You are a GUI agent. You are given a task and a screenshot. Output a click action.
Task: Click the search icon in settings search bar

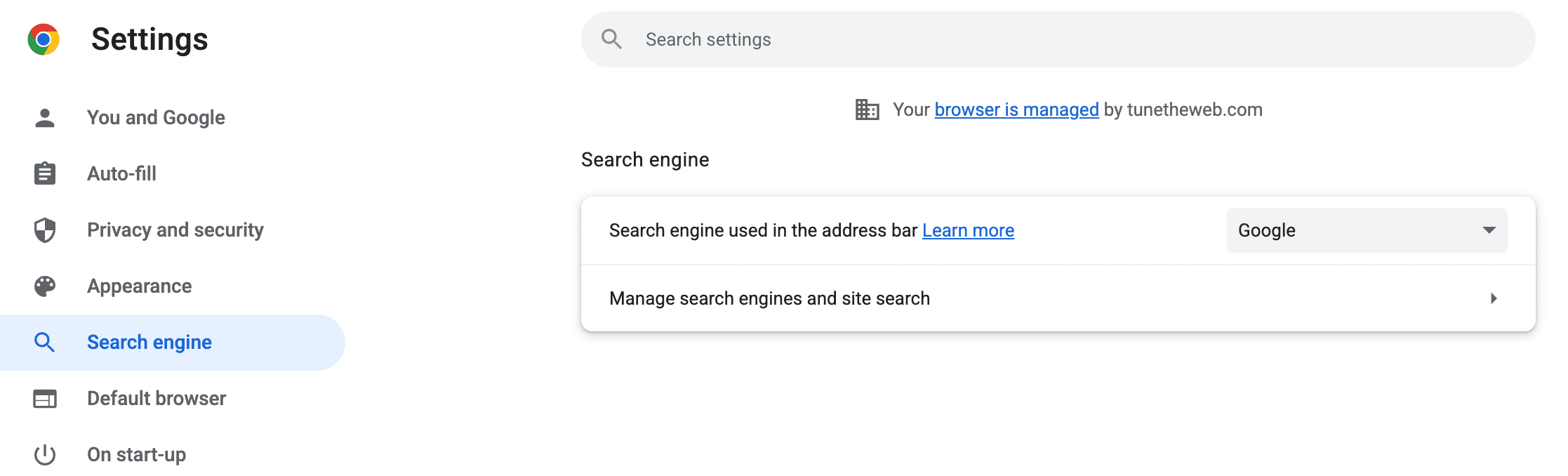click(x=612, y=39)
